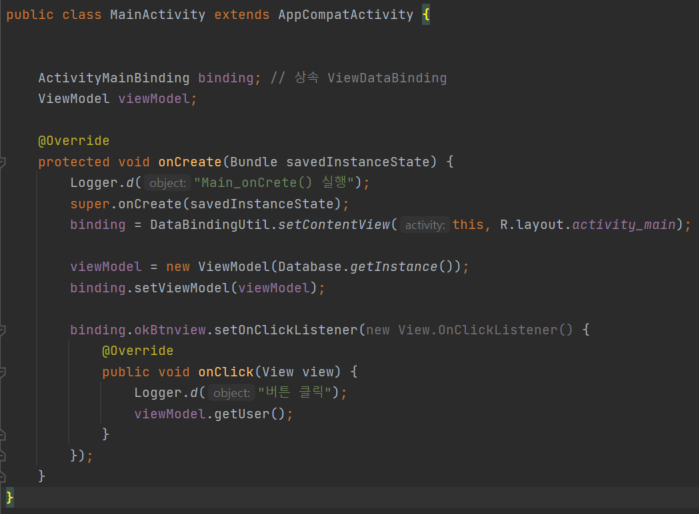Image resolution: width=699 pixels, height=514 pixels.
Task: Click 'layout' in R.layout
Action: point(540,225)
